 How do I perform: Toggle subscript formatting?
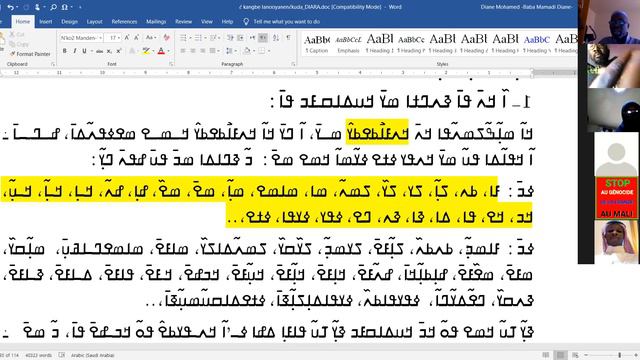[109, 51]
